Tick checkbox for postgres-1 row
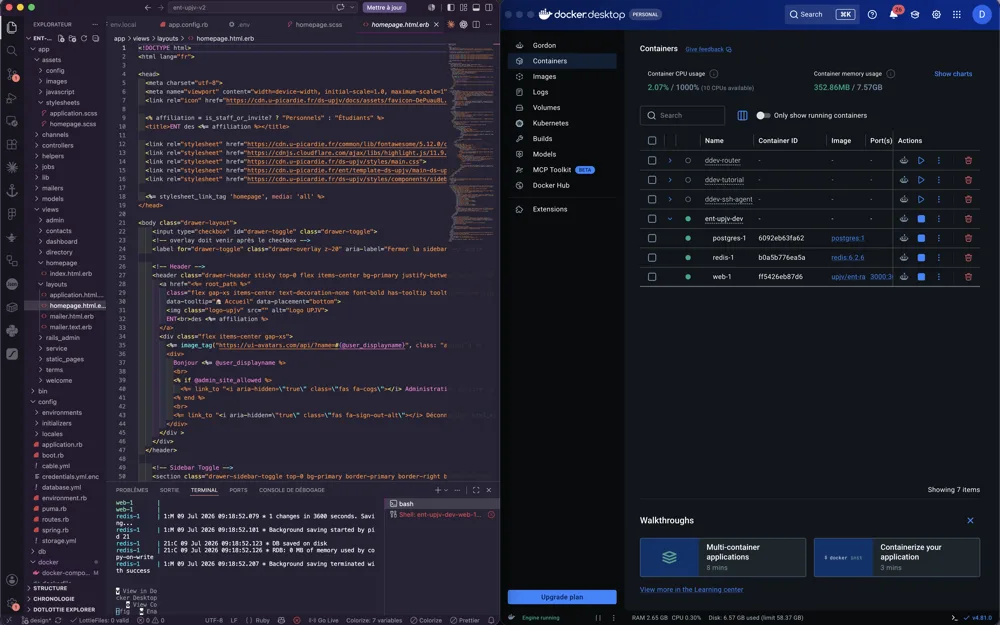 click(652, 238)
